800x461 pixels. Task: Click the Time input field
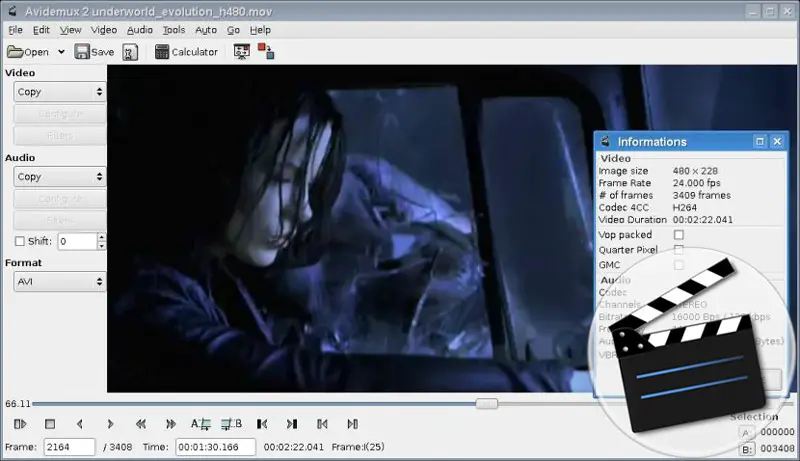215,447
